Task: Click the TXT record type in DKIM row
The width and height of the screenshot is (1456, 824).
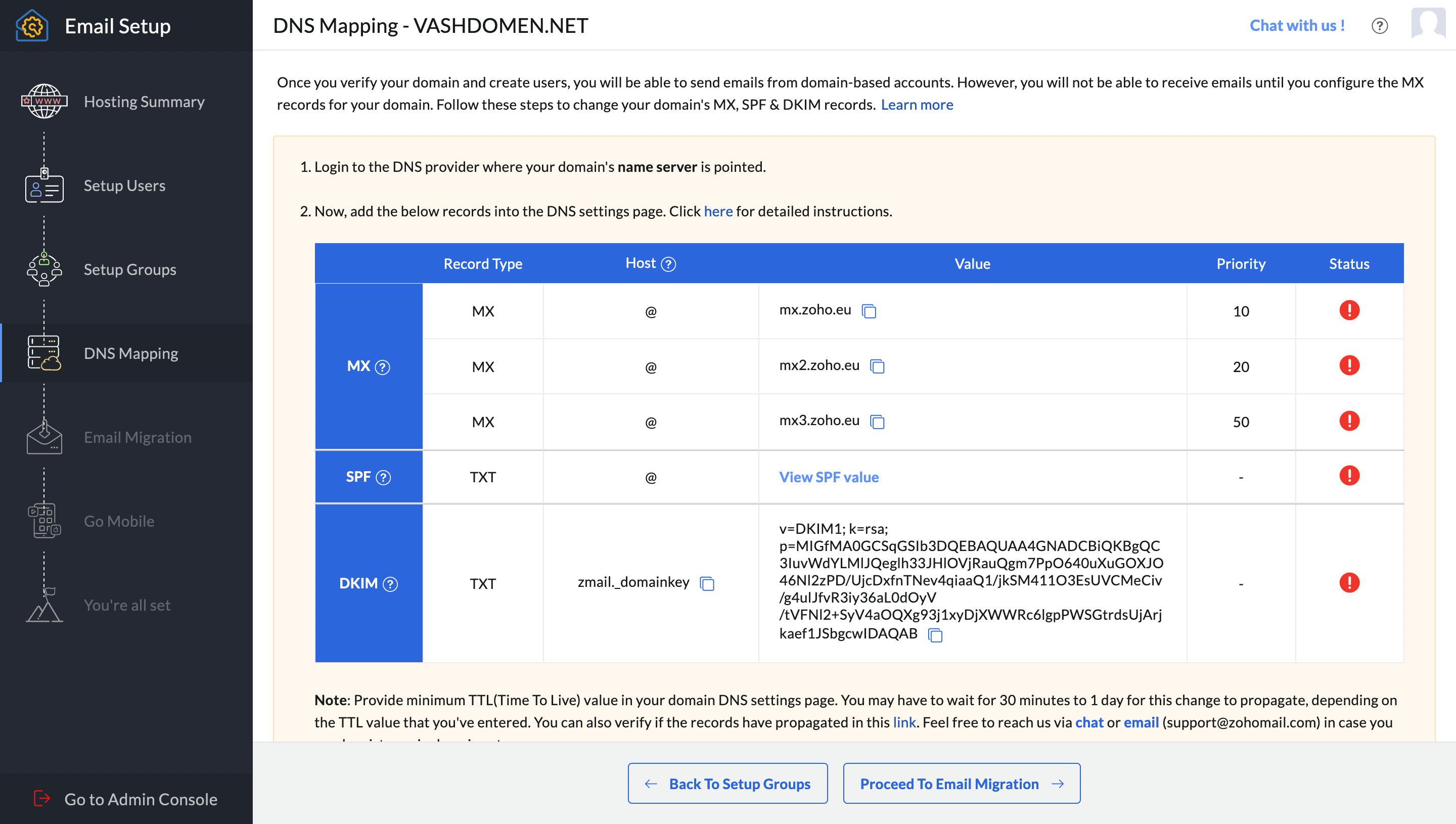Action: click(483, 583)
